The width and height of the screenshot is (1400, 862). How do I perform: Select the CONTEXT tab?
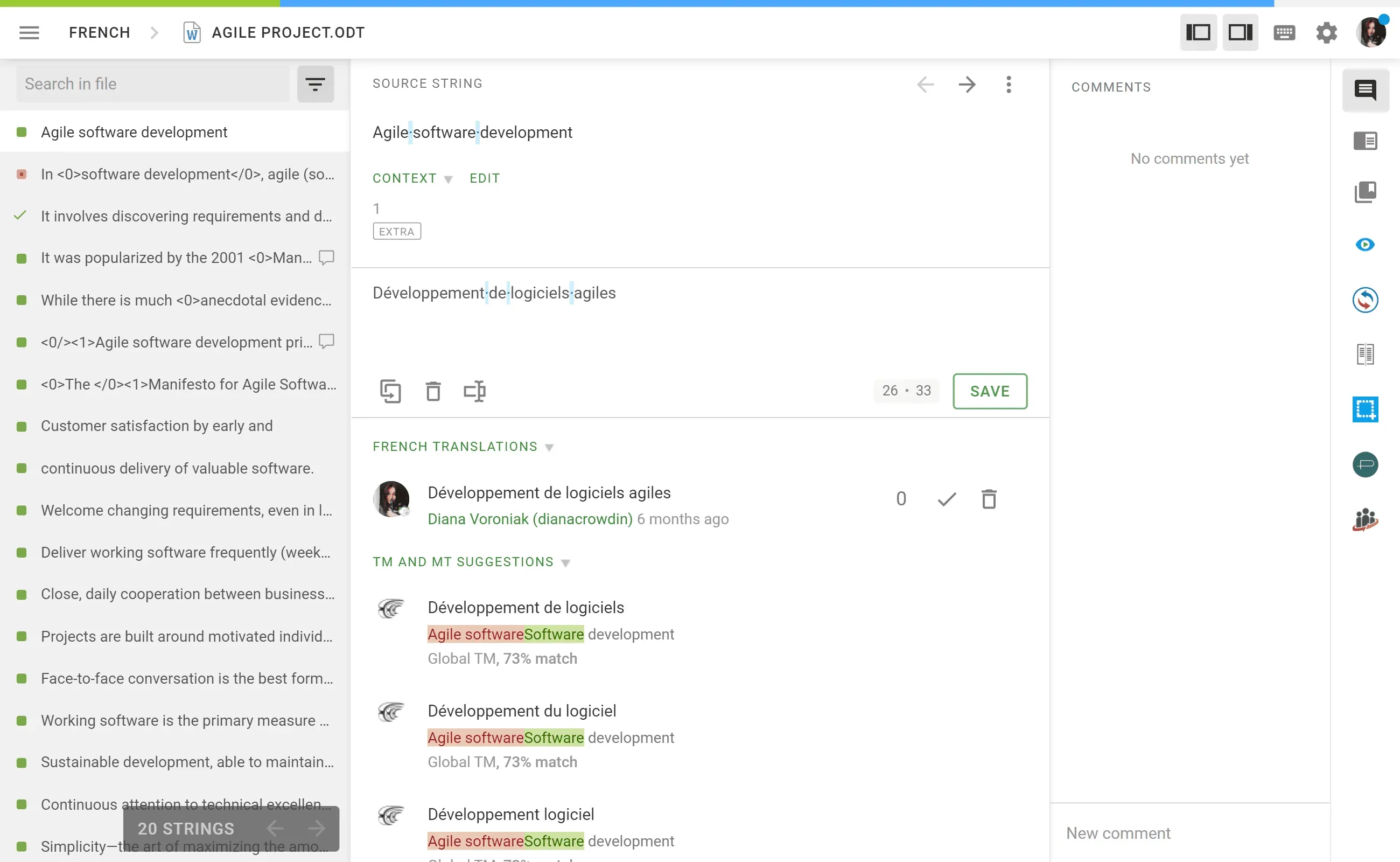pyautogui.click(x=405, y=178)
